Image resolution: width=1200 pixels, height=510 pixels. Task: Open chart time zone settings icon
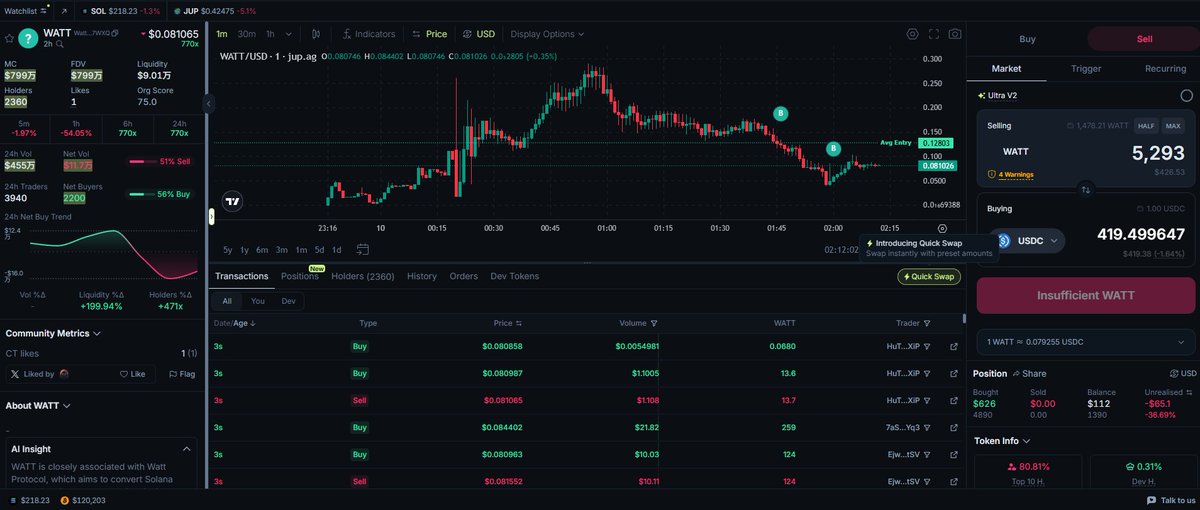click(943, 229)
